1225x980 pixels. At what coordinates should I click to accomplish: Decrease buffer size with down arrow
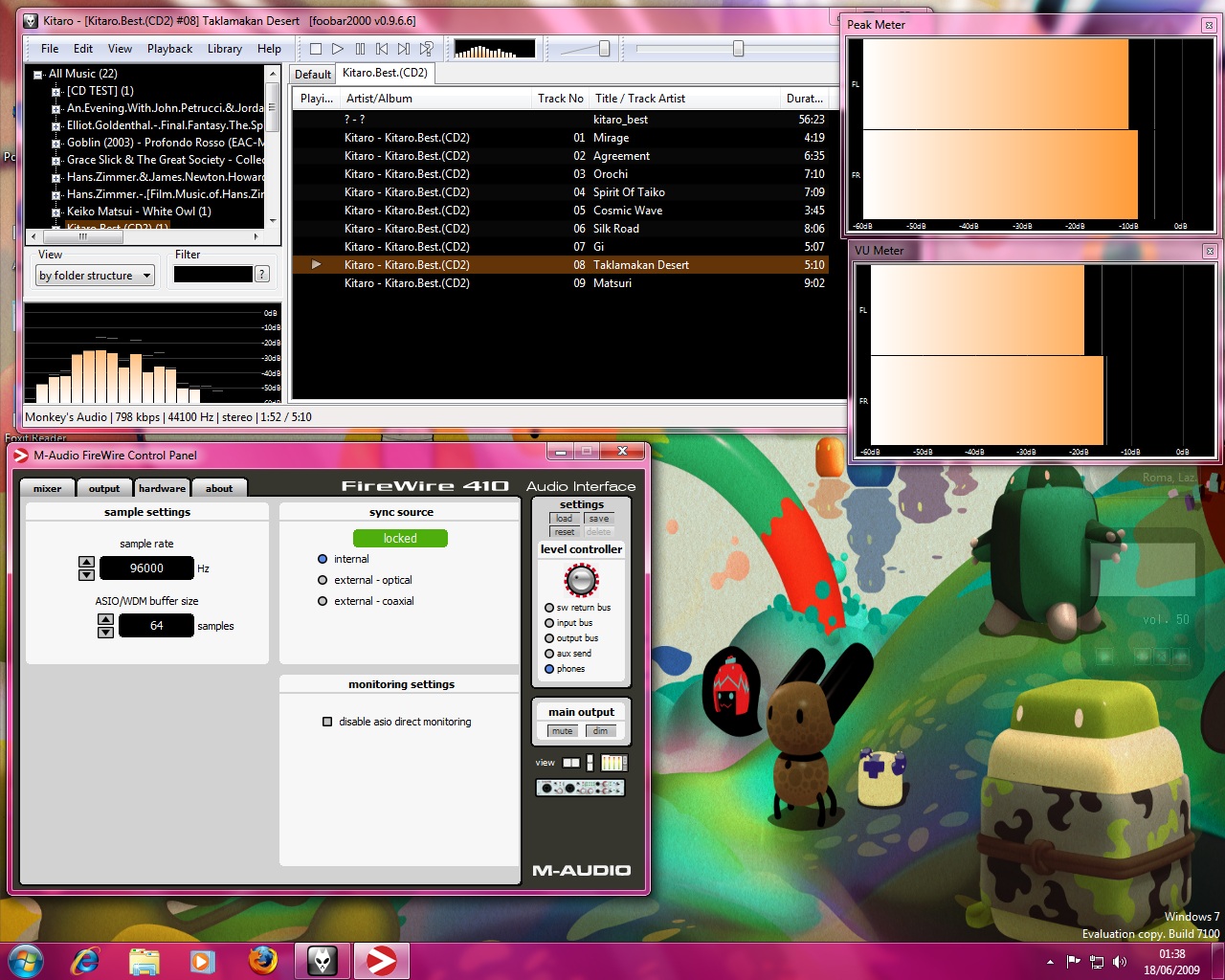[106, 632]
